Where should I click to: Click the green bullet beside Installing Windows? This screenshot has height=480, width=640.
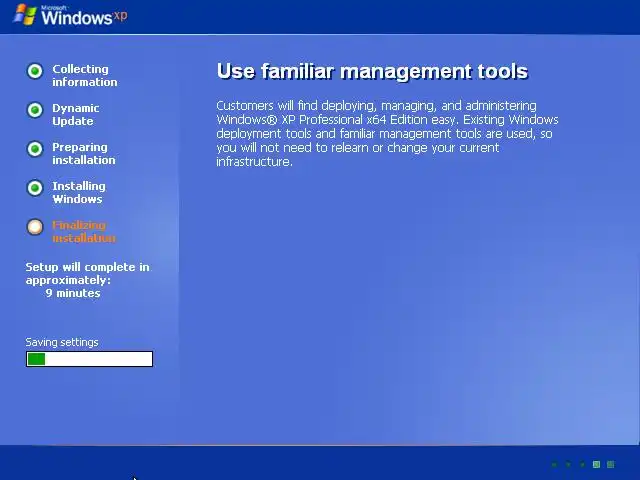pos(35,188)
